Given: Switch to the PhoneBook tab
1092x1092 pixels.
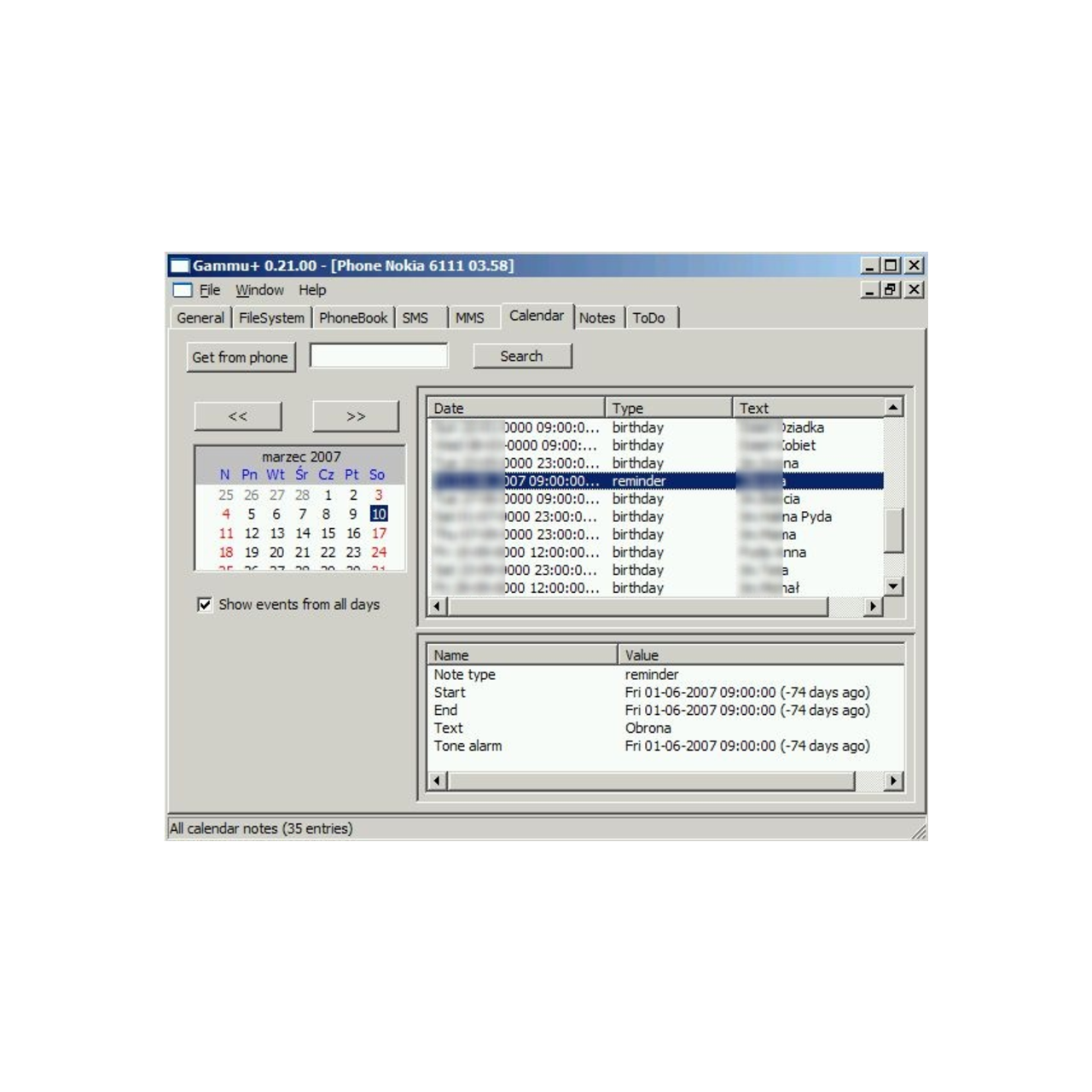Looking at the screenshot, I should coord(353,318).
